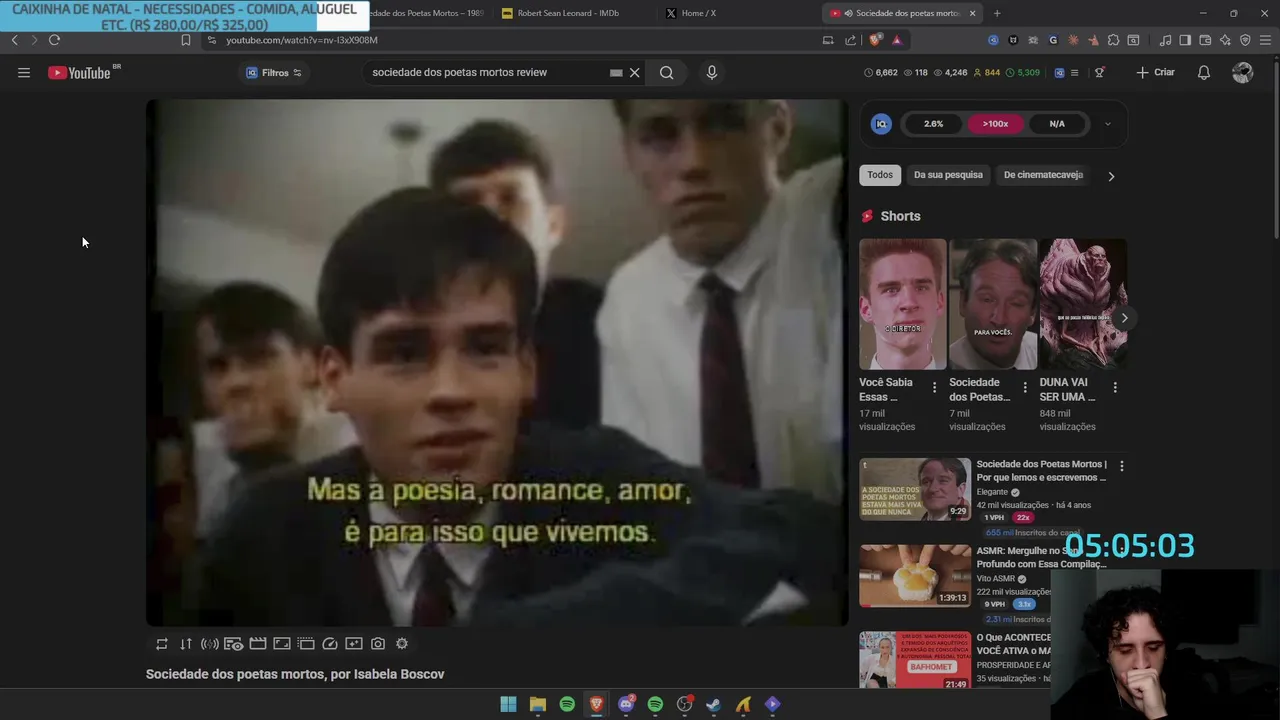Open the Elegante channel link
The height and width of the screenshot is (720, 1280).
(x=992, y=492)
